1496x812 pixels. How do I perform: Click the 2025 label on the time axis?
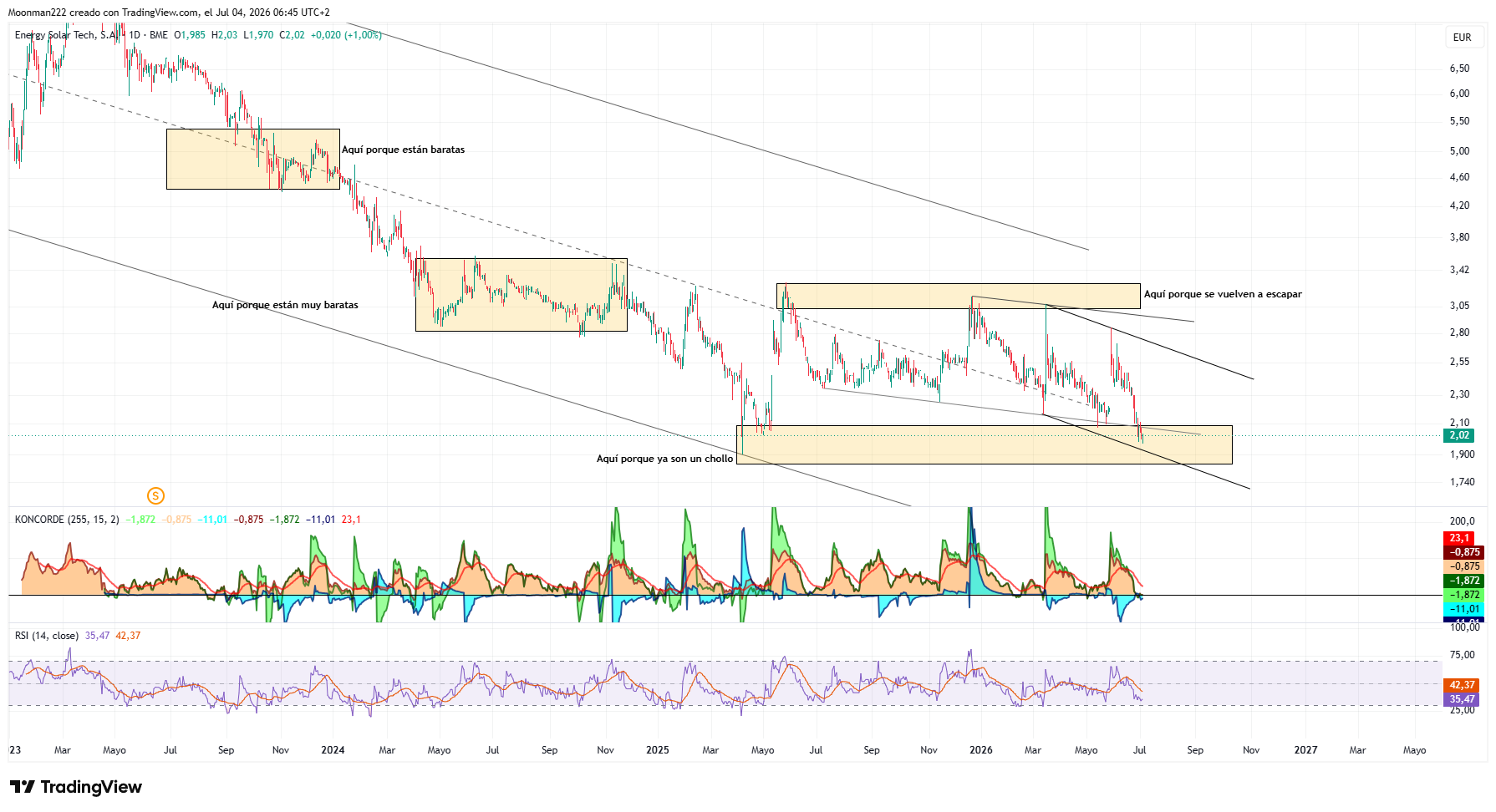click(658, 750)
